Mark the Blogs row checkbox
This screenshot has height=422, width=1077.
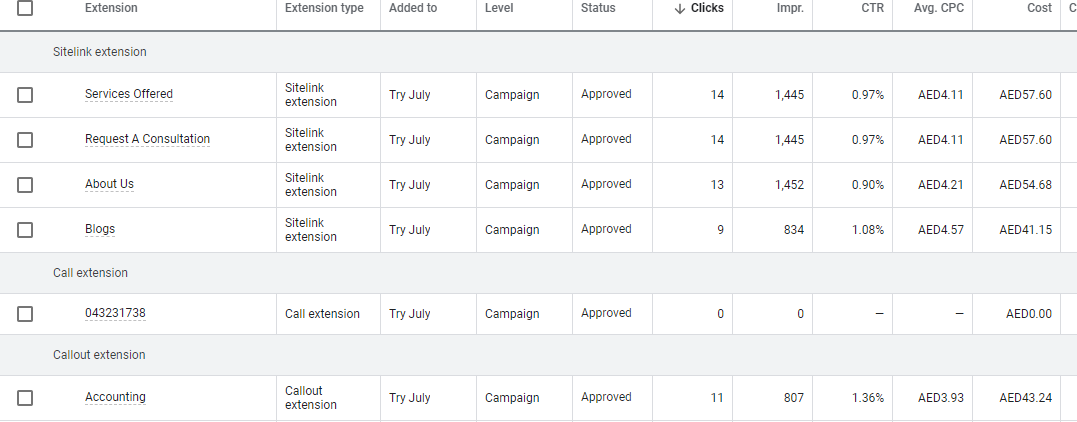pyautogui.click(x=25, y=230)
